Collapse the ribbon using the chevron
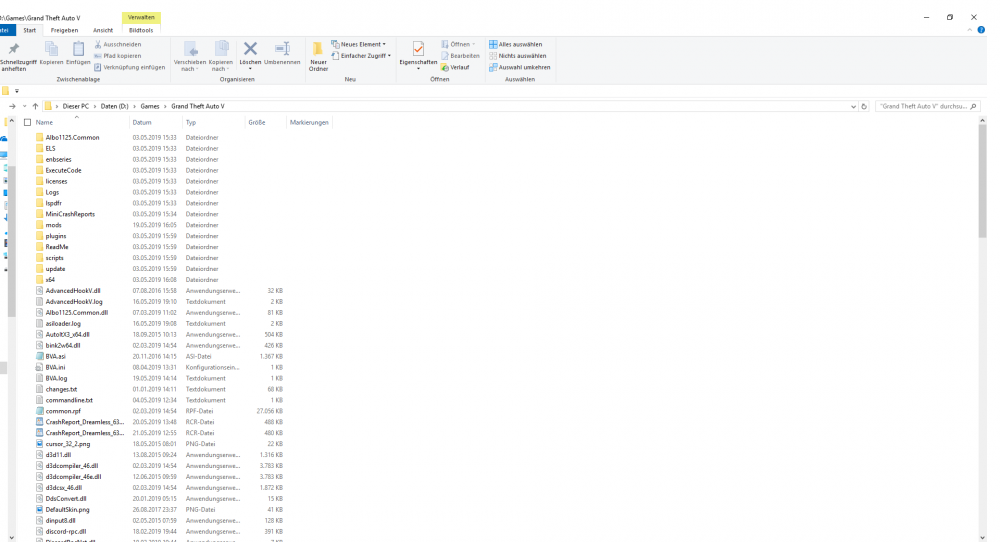 tap(968, 30)
